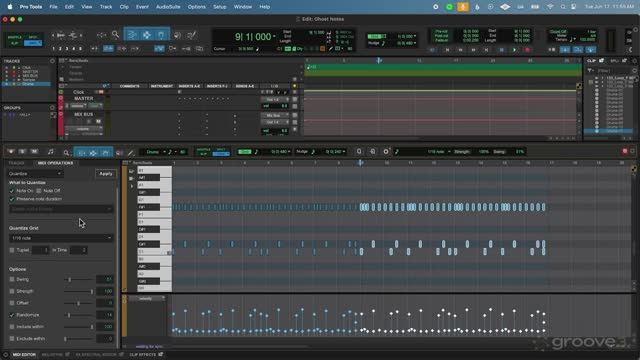Click the Groups list options circle icon
This screenshot has height=360, width=640.
(52, 108)
